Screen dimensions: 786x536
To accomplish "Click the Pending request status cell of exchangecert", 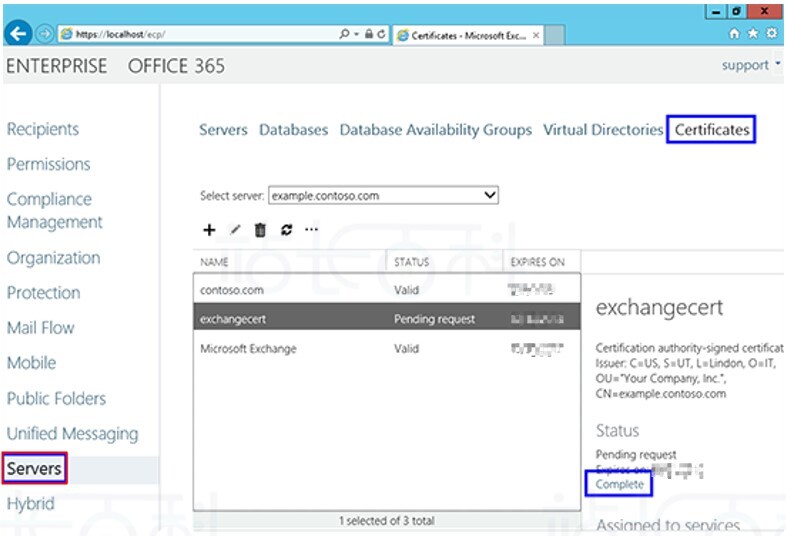I will (434, 319).
